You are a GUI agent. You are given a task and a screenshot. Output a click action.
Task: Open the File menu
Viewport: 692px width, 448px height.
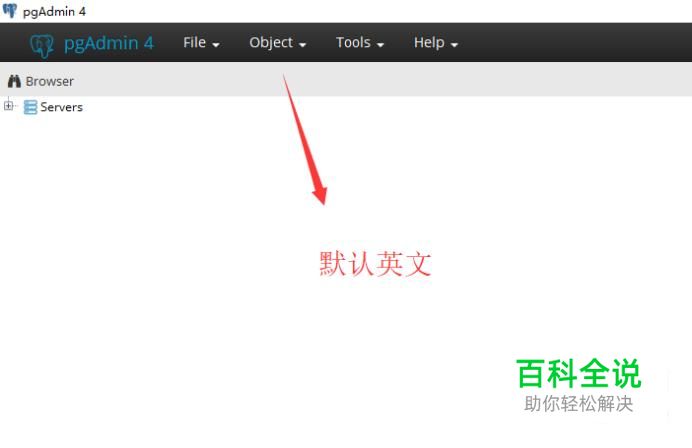(x=201, y=43)
